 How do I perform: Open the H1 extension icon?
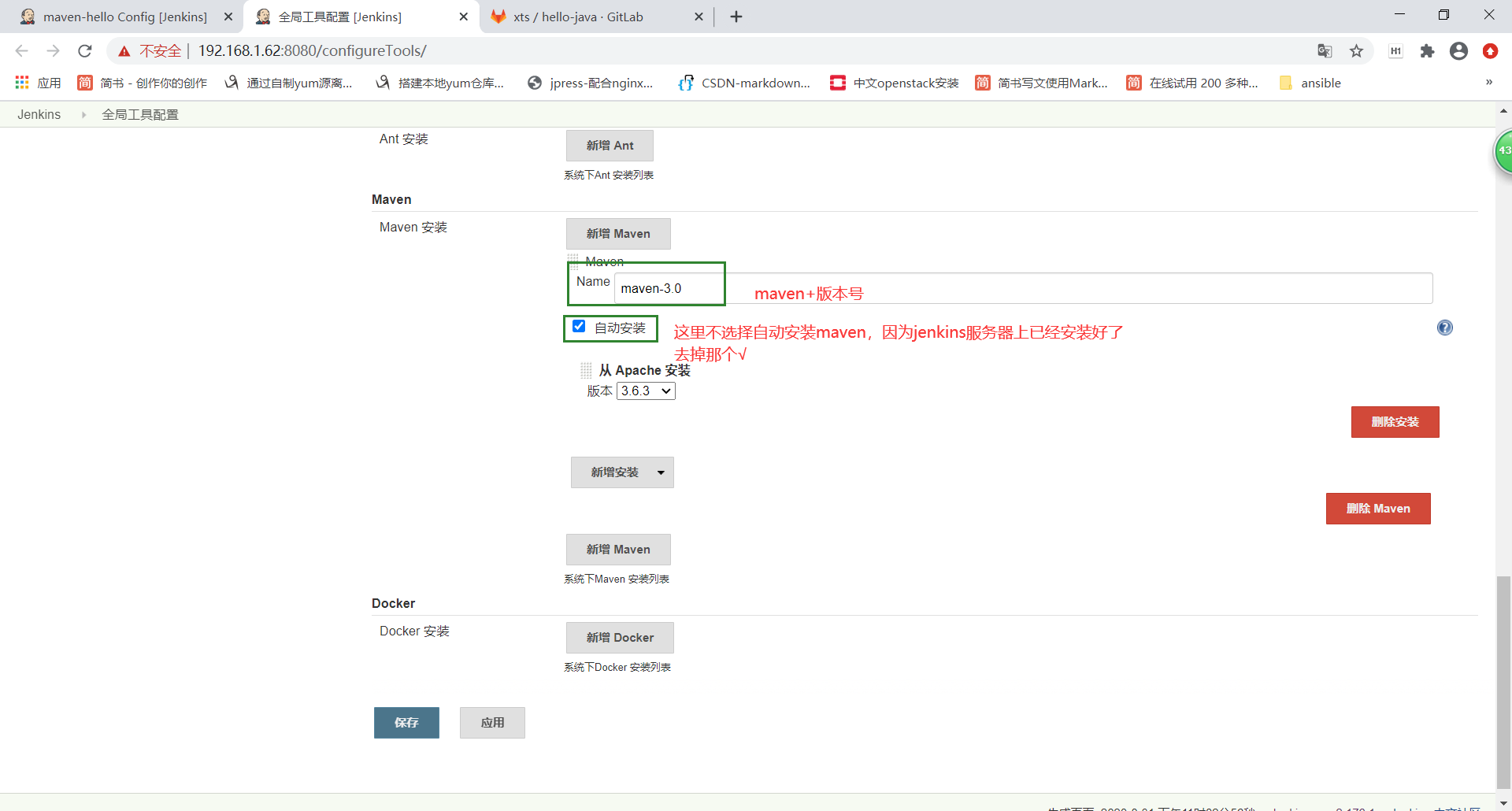click(1395, 51)
